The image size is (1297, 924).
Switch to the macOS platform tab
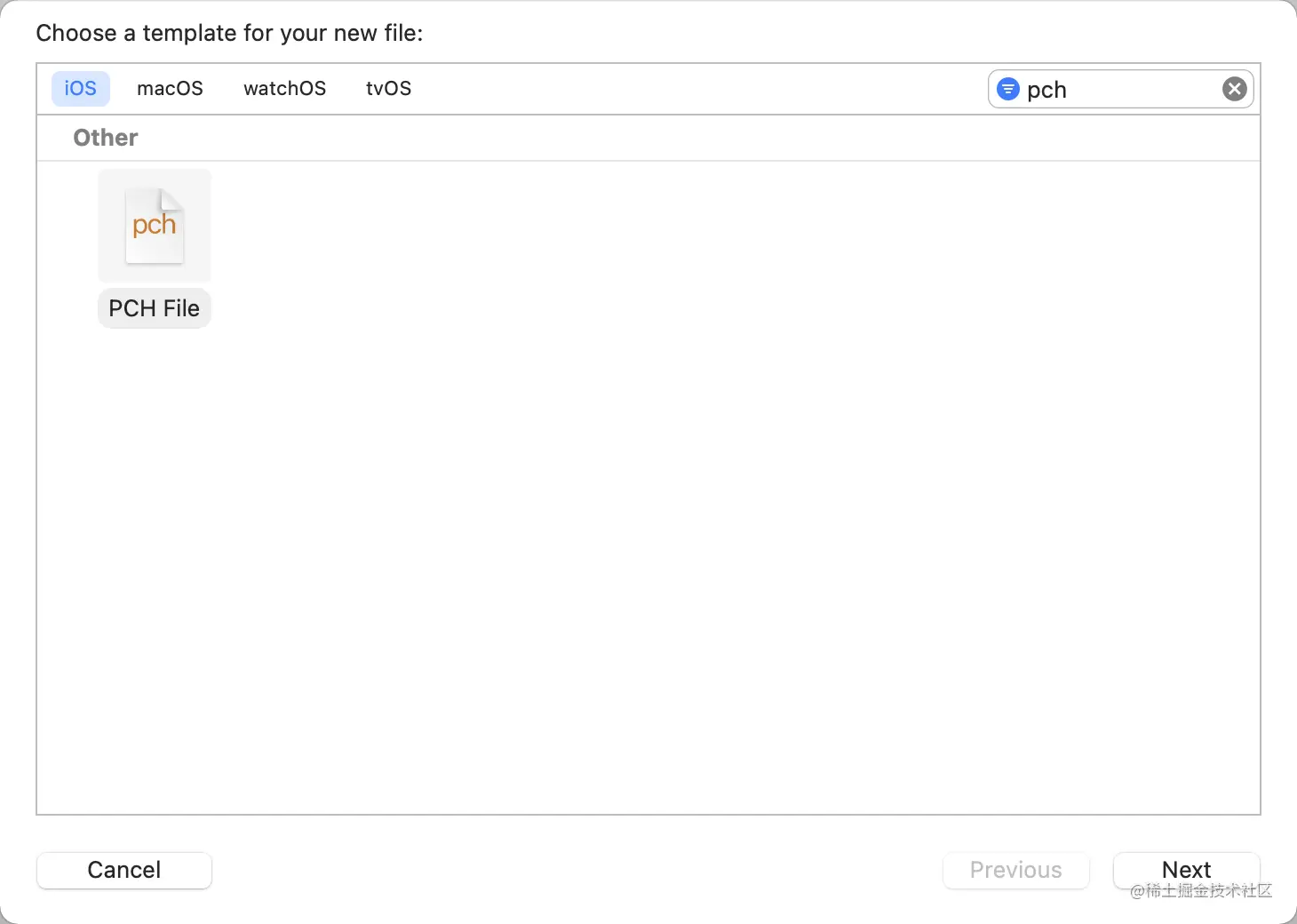[170, 89]
